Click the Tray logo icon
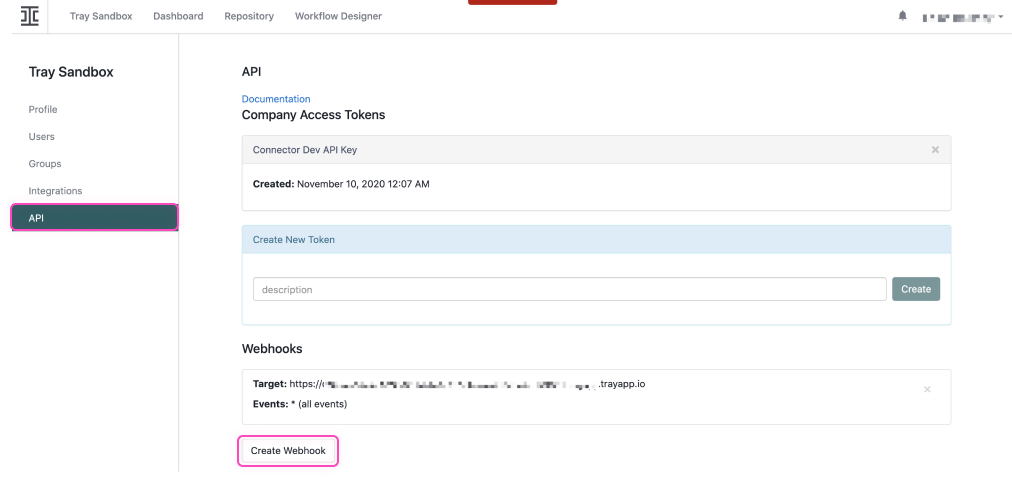Screen dimensions: 1012x477 (x=30, y=16)
